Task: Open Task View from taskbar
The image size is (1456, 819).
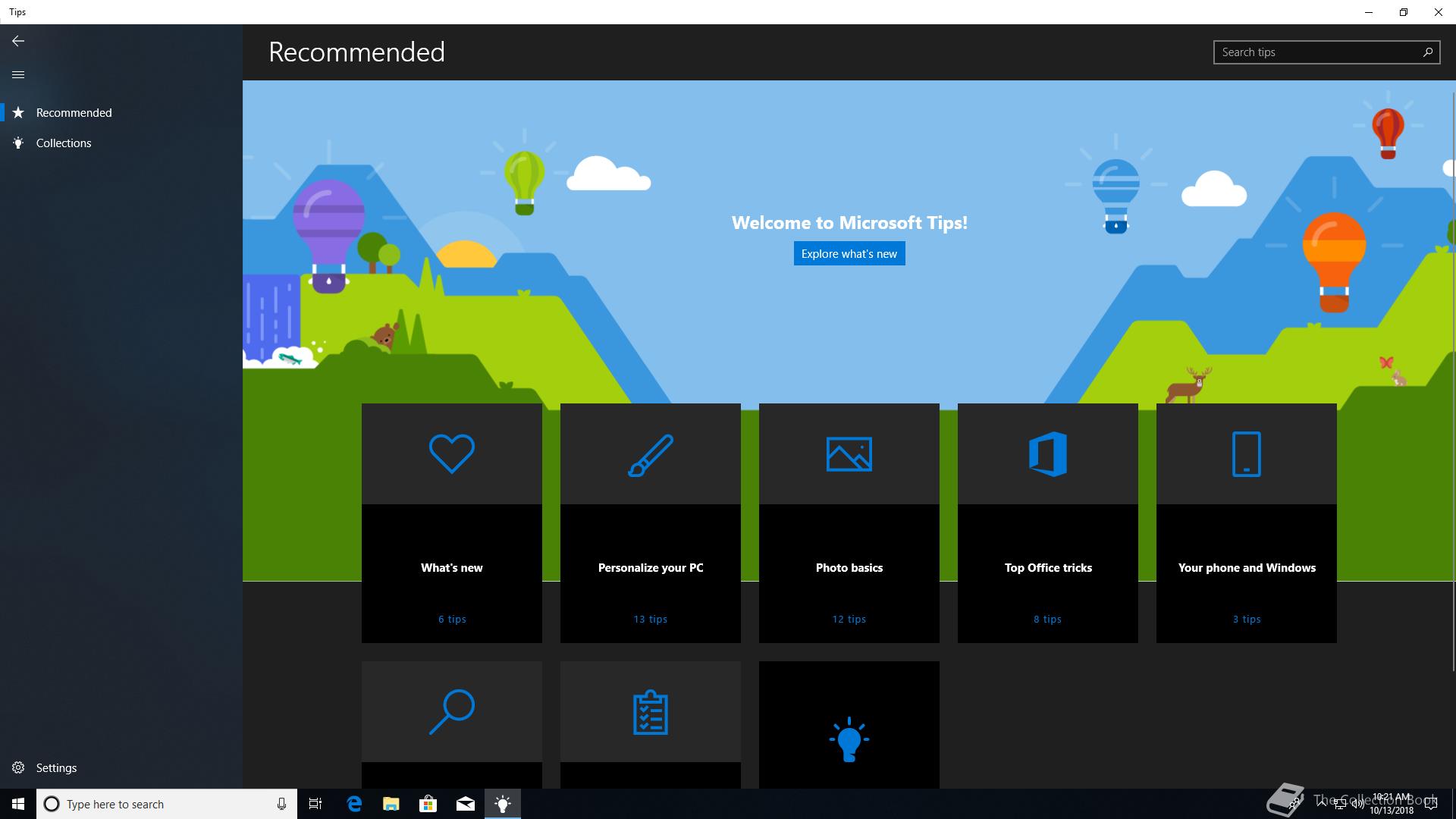Action: (315, 804)
